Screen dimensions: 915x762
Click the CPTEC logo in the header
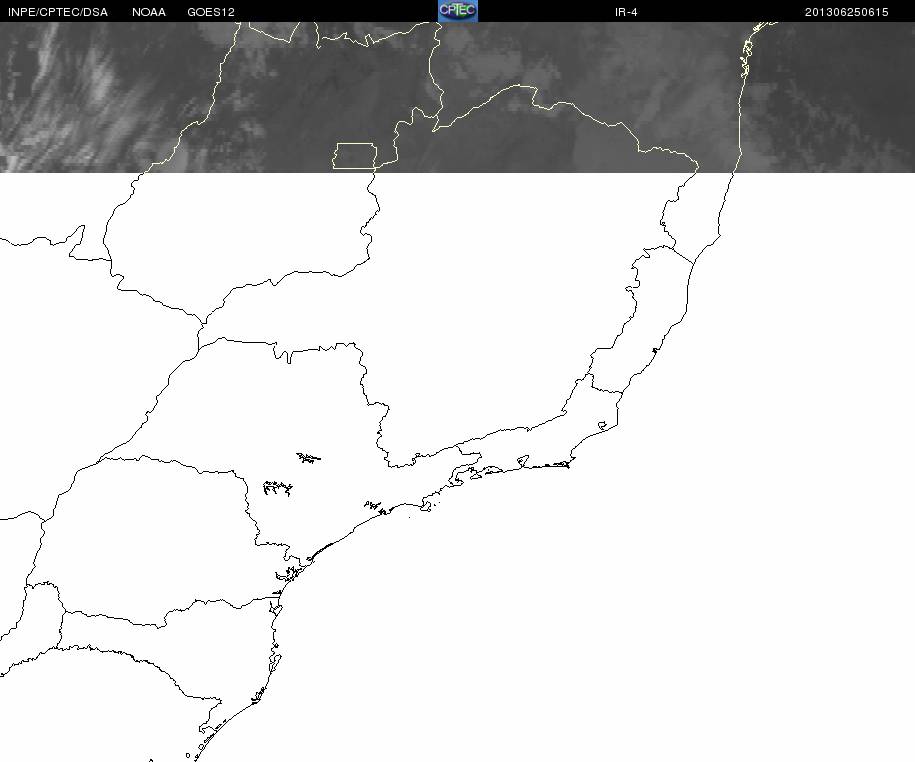click(x=458, y=11)
